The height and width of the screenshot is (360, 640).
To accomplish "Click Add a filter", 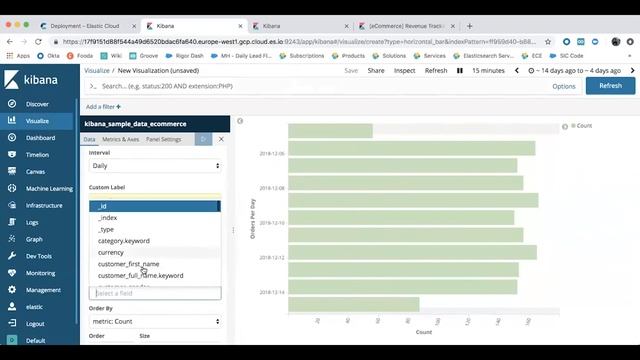I will [x=103, y=107].
